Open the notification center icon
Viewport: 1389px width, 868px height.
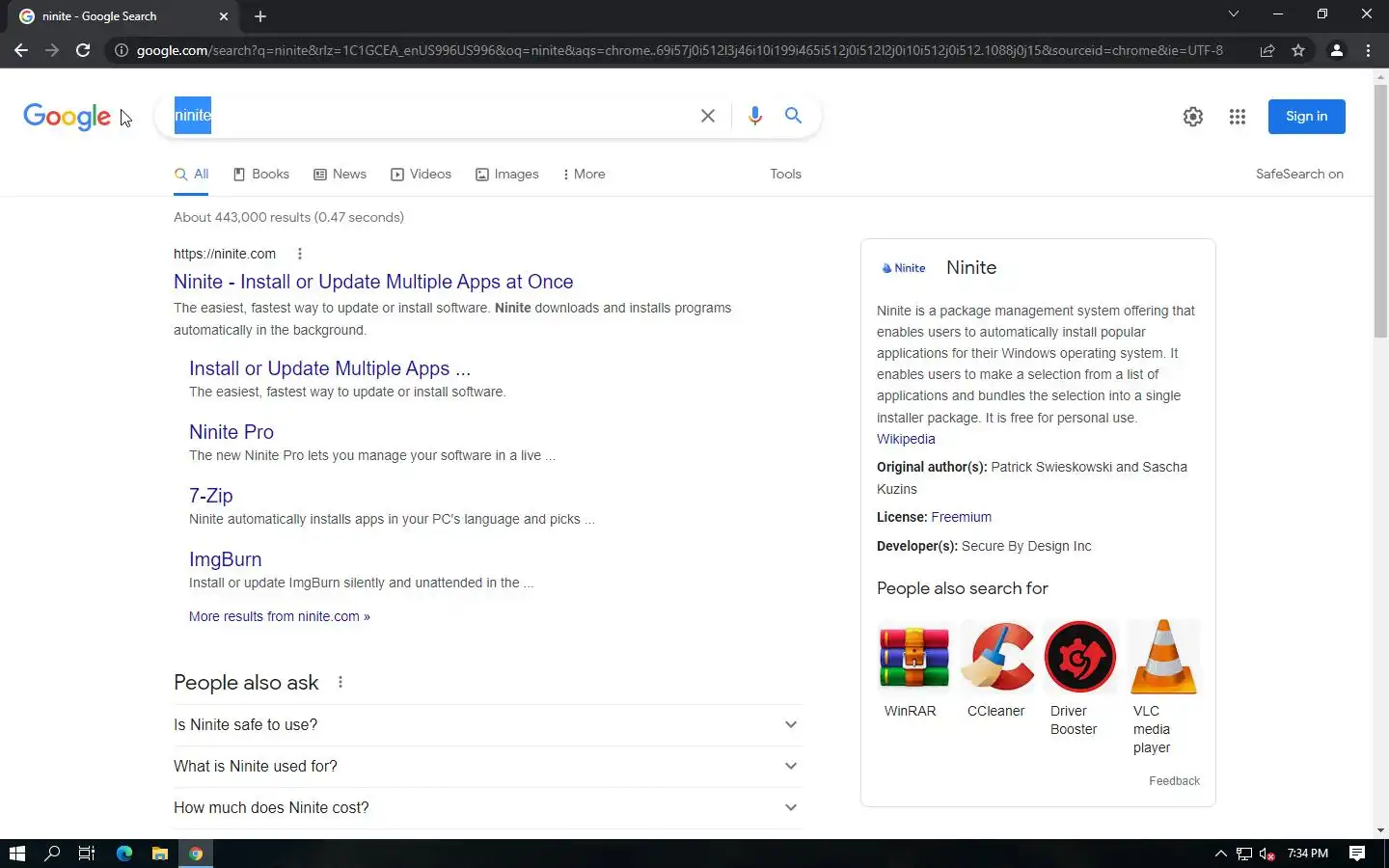click(1357, 854)
